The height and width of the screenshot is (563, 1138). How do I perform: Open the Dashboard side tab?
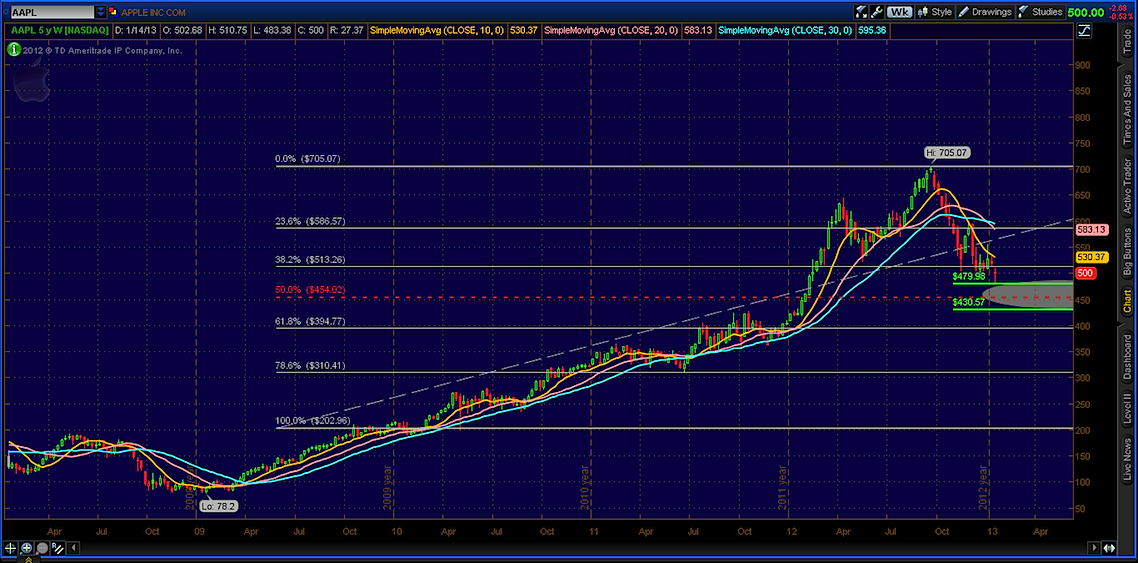1127,355
